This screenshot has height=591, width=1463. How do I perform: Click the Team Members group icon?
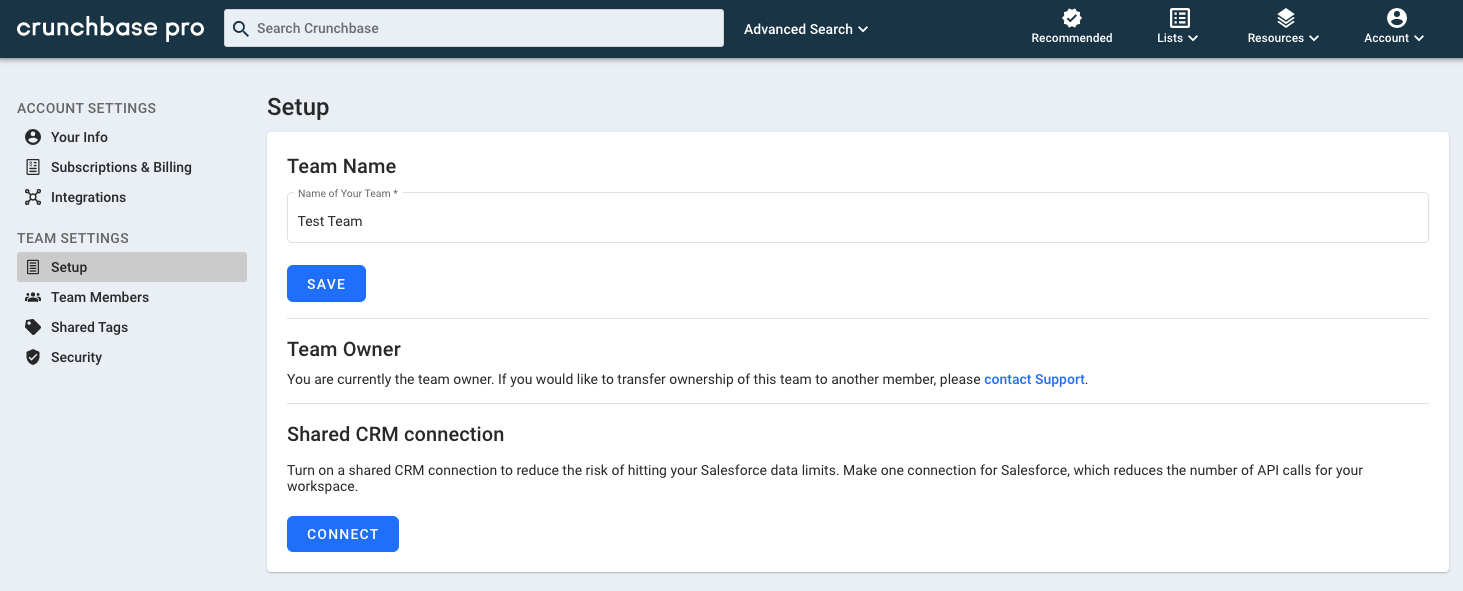click(x=33, y=297)
